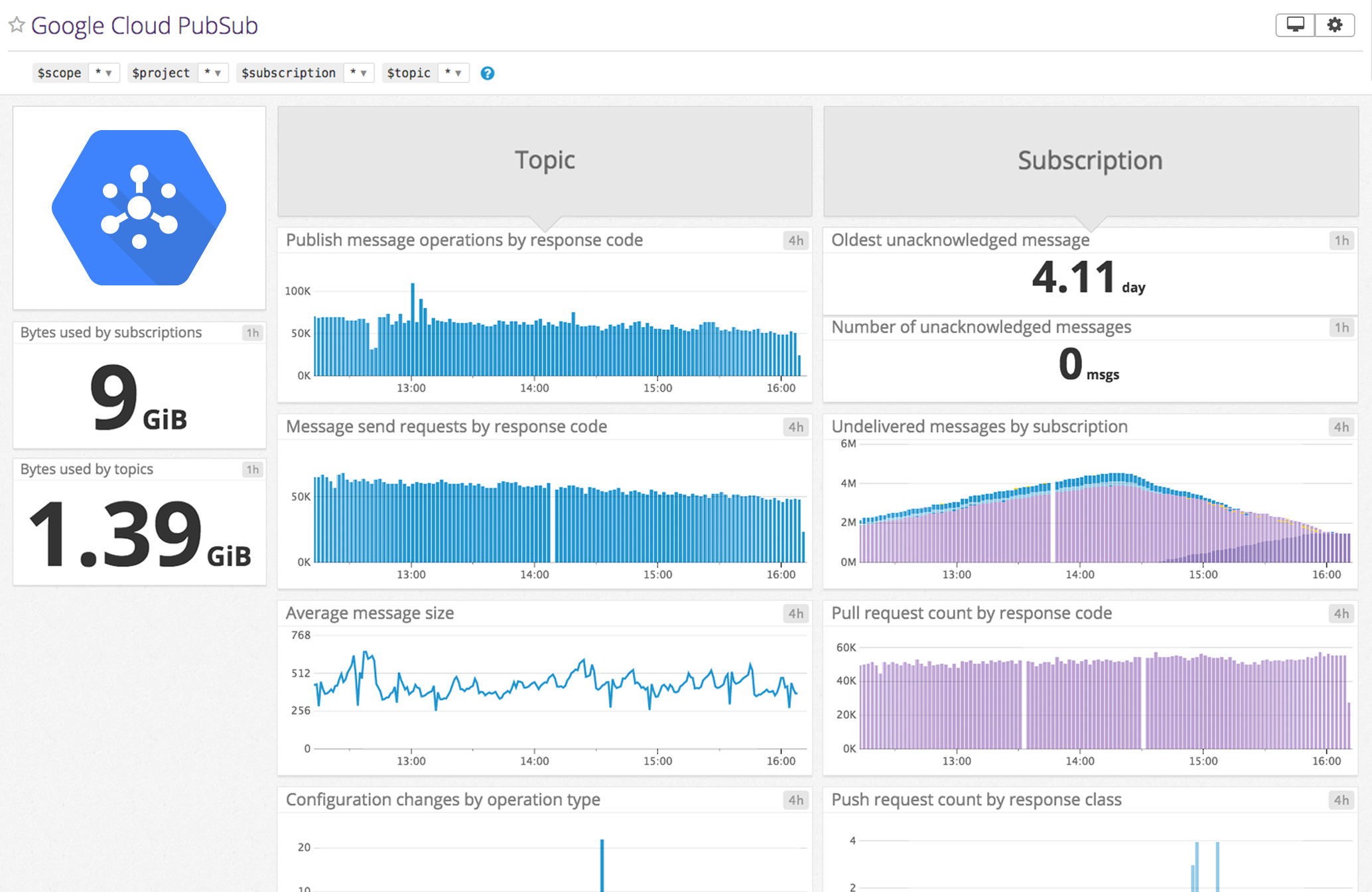Click the 4h badge on Undelivered messages widget
This screenshot has width=1372, height=892.
point(1341,427)
